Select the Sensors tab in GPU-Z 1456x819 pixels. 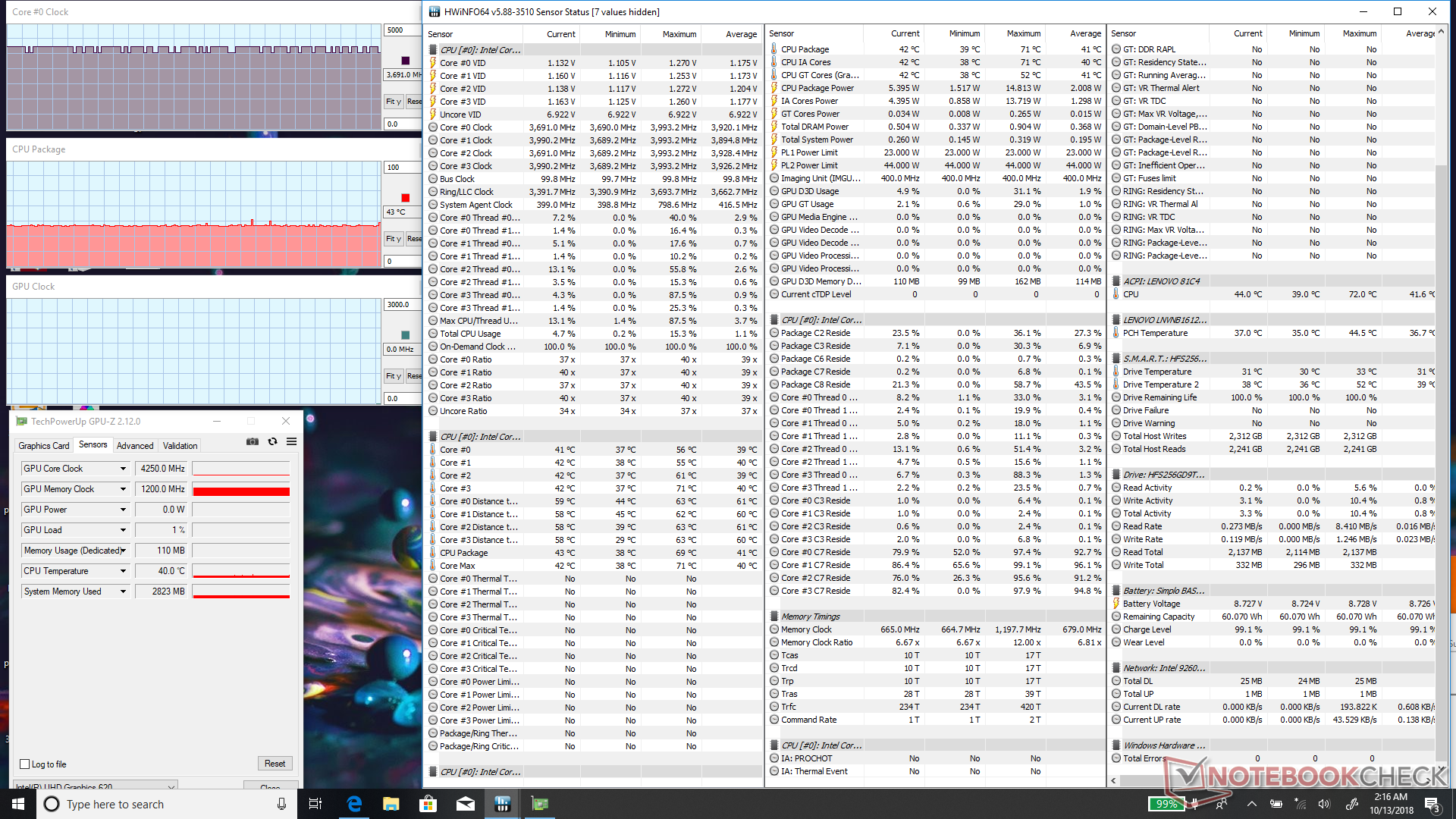point(93,445)
